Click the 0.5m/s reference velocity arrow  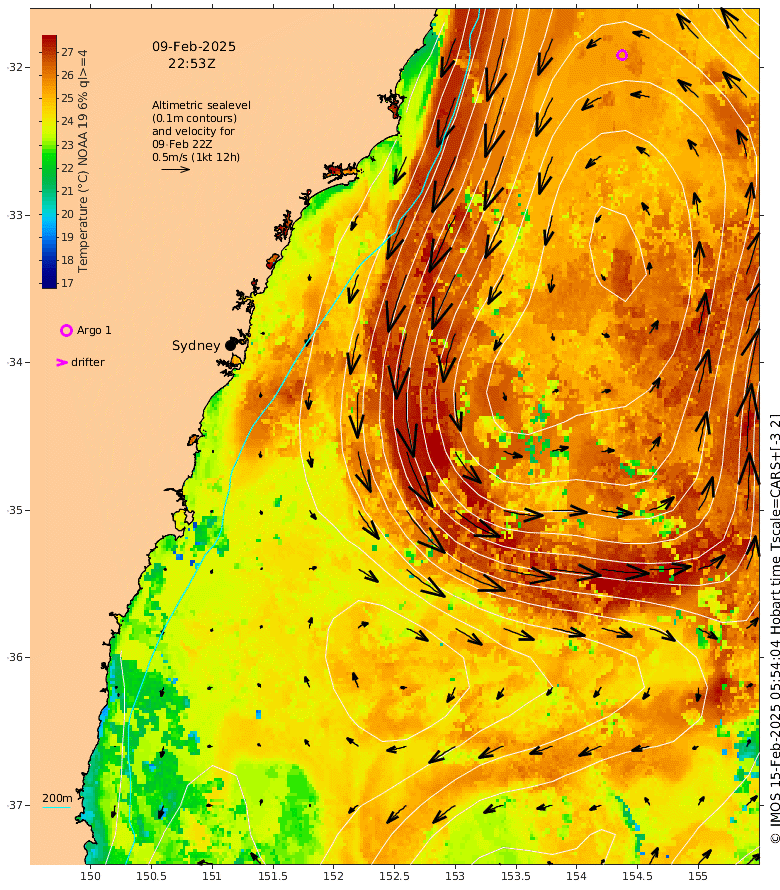[x=175, y=169]
